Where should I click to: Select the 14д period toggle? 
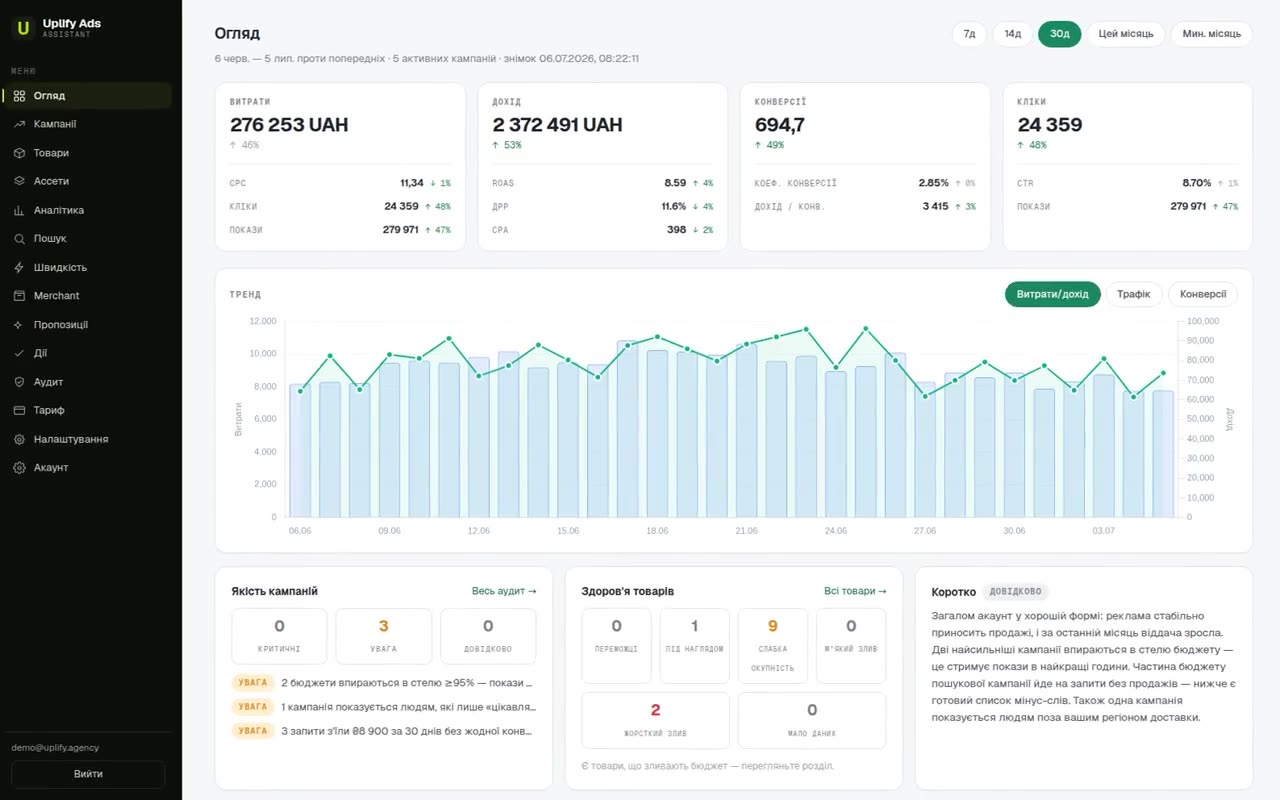1012,34
